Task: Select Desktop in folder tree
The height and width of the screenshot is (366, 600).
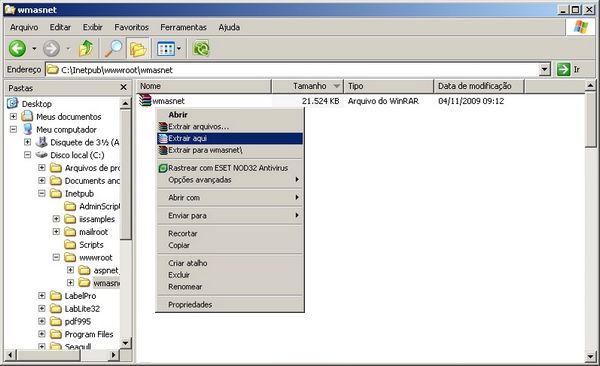Action: pyautogui.click(x=36, y=104)
